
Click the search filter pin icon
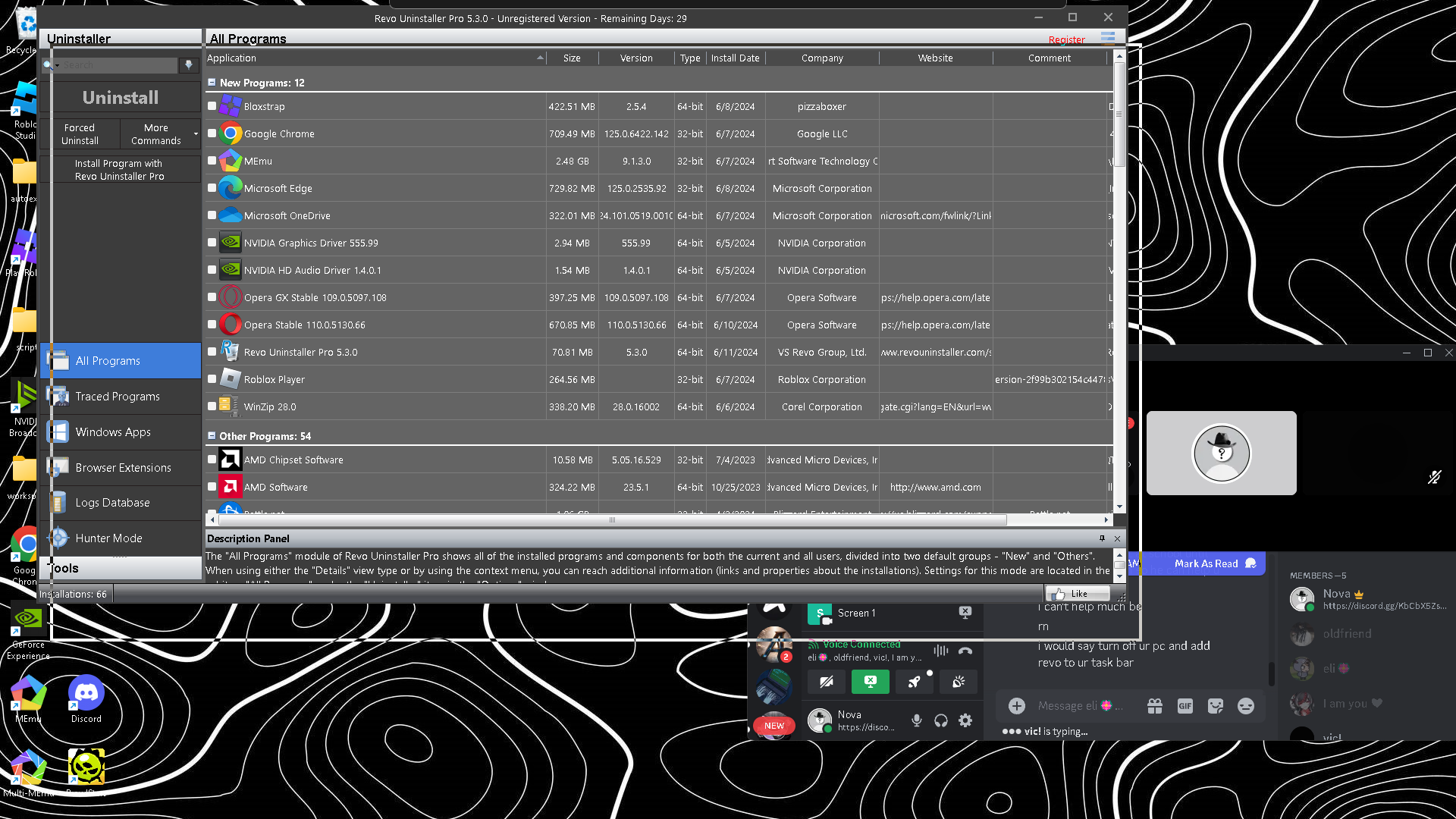point(189,65)
